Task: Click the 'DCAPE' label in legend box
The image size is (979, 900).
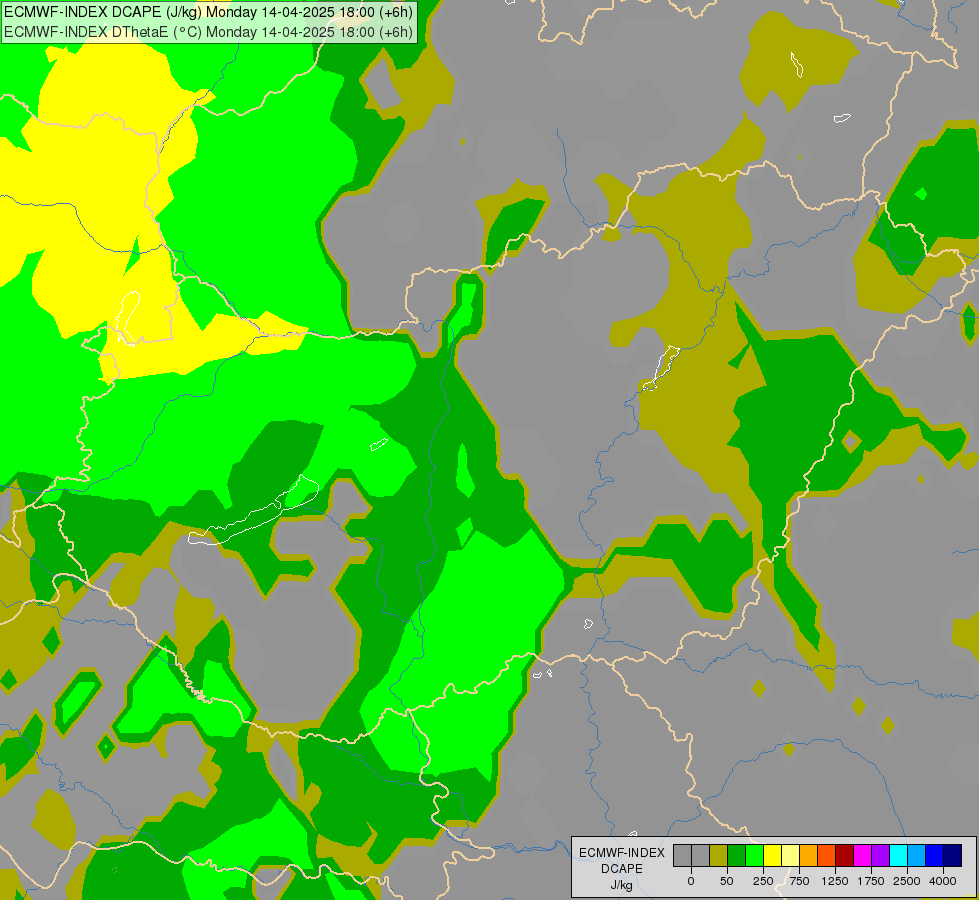Action: pyautogui.click(x=622, y=869)
